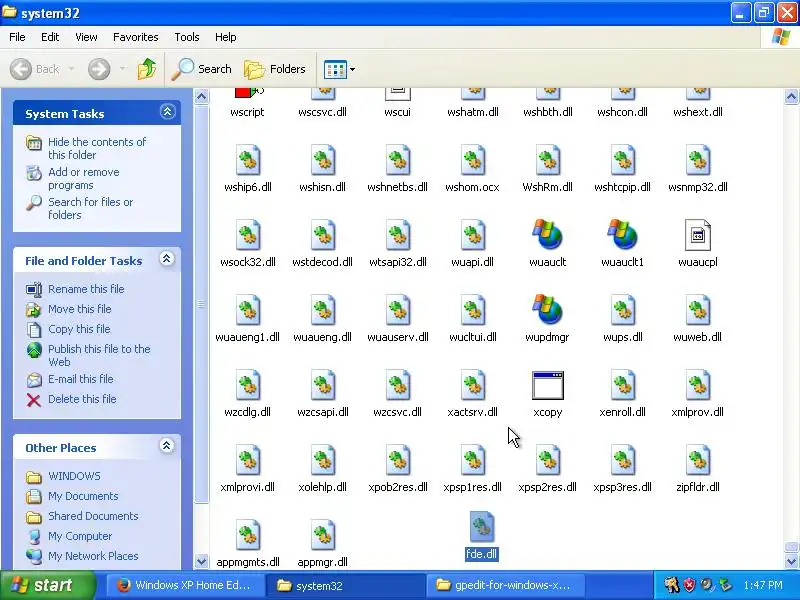Open the Back history dropdown arrow
The height and width of the screenshot is (600, 800).
71,69
